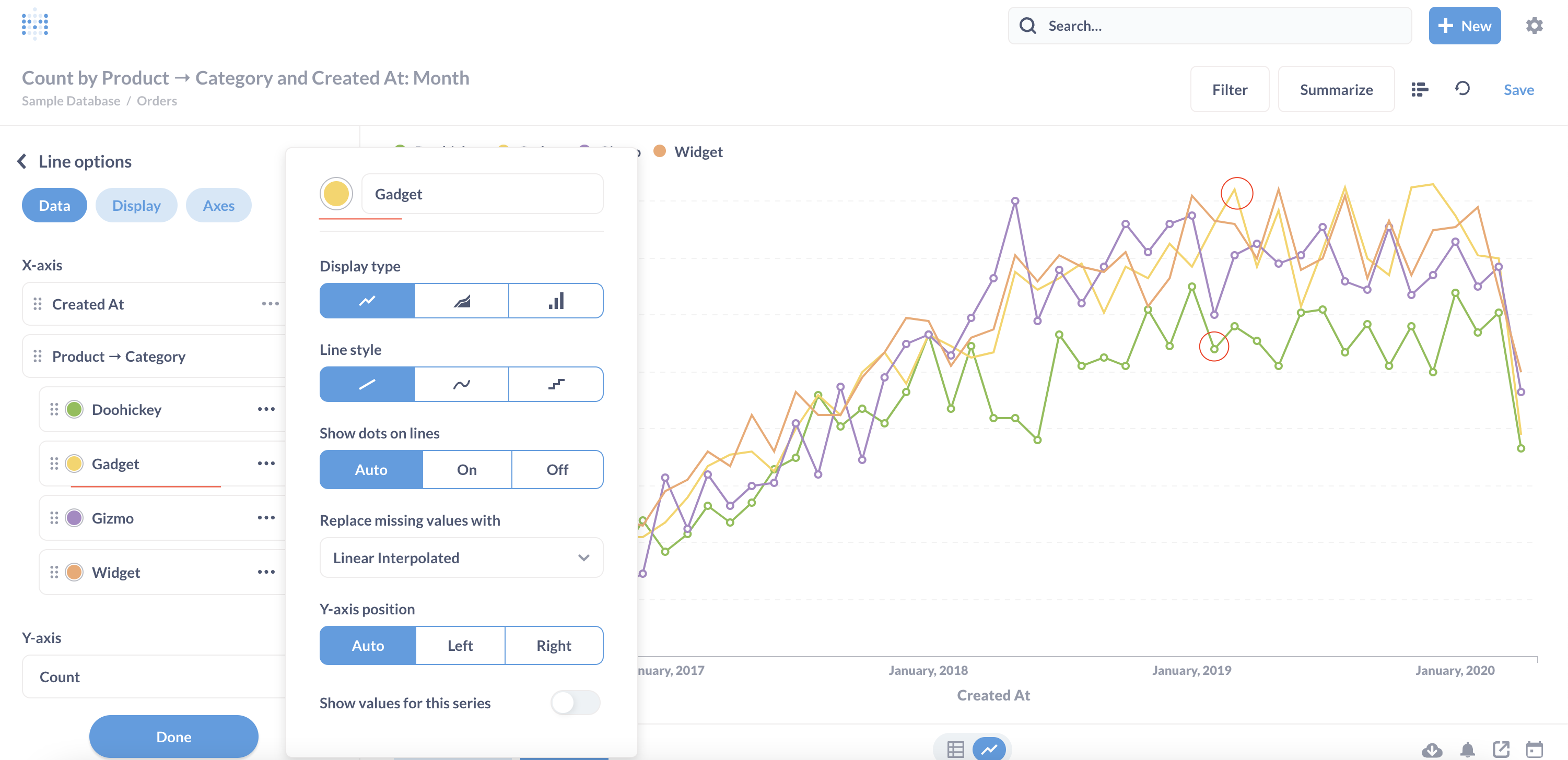Screen dimensions: 1568x760
Task: Choose the stepped line style
Action: coord(556,384)
